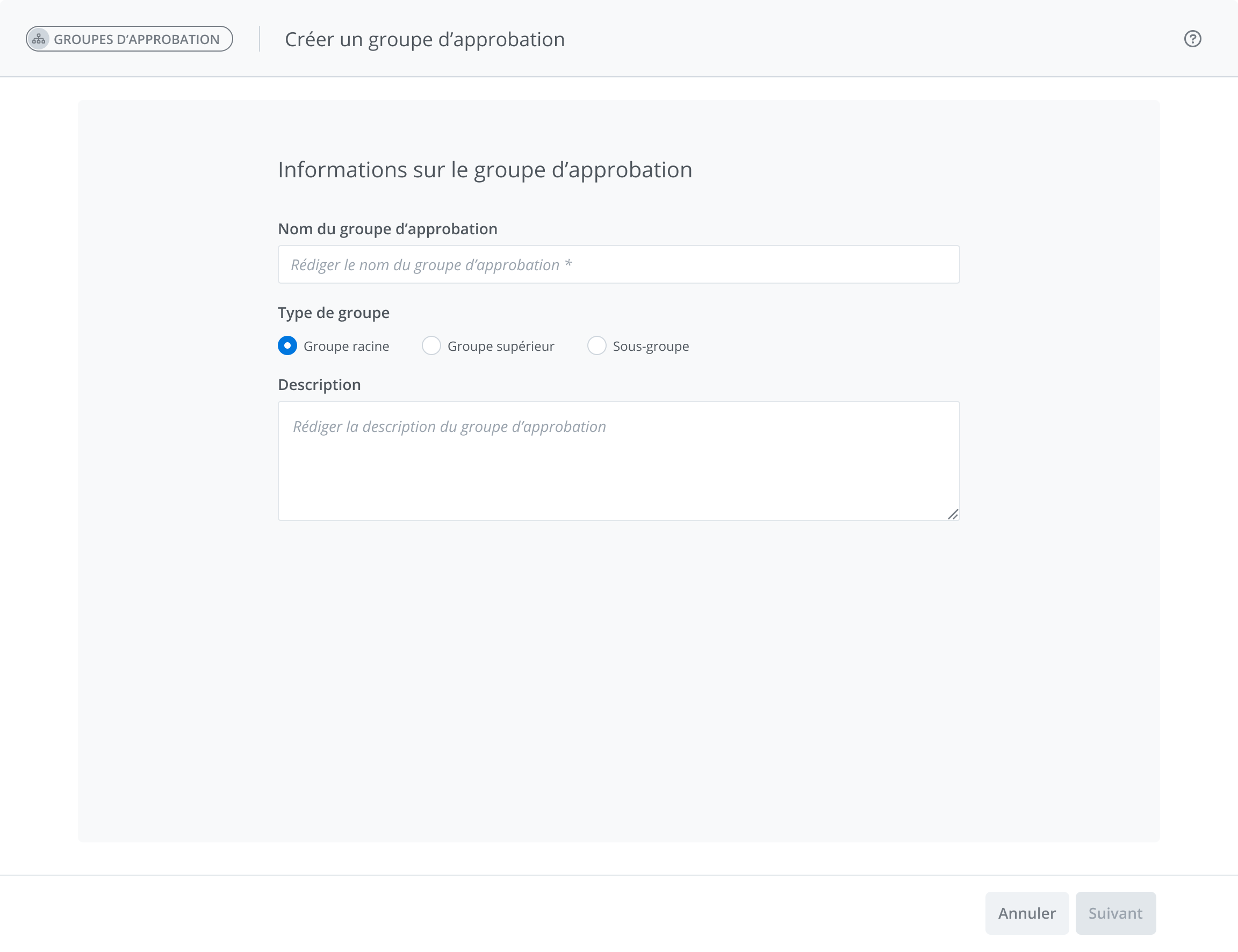This screenshot has height=952, width=1238.
Task: Open the help question mark icon
Action: (x=1192, y=39)
